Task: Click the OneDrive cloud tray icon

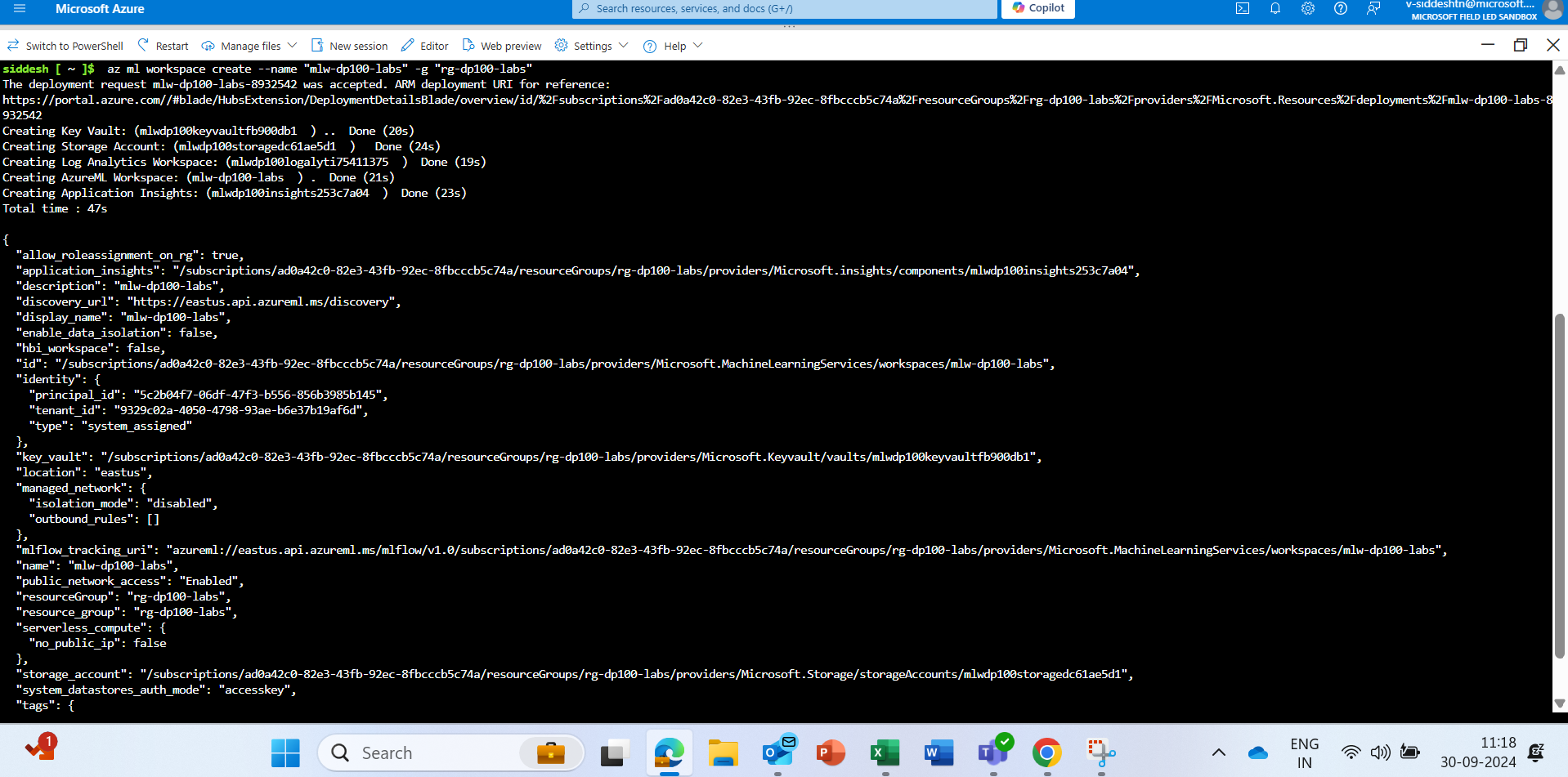Action: (x=1258, y=752)
